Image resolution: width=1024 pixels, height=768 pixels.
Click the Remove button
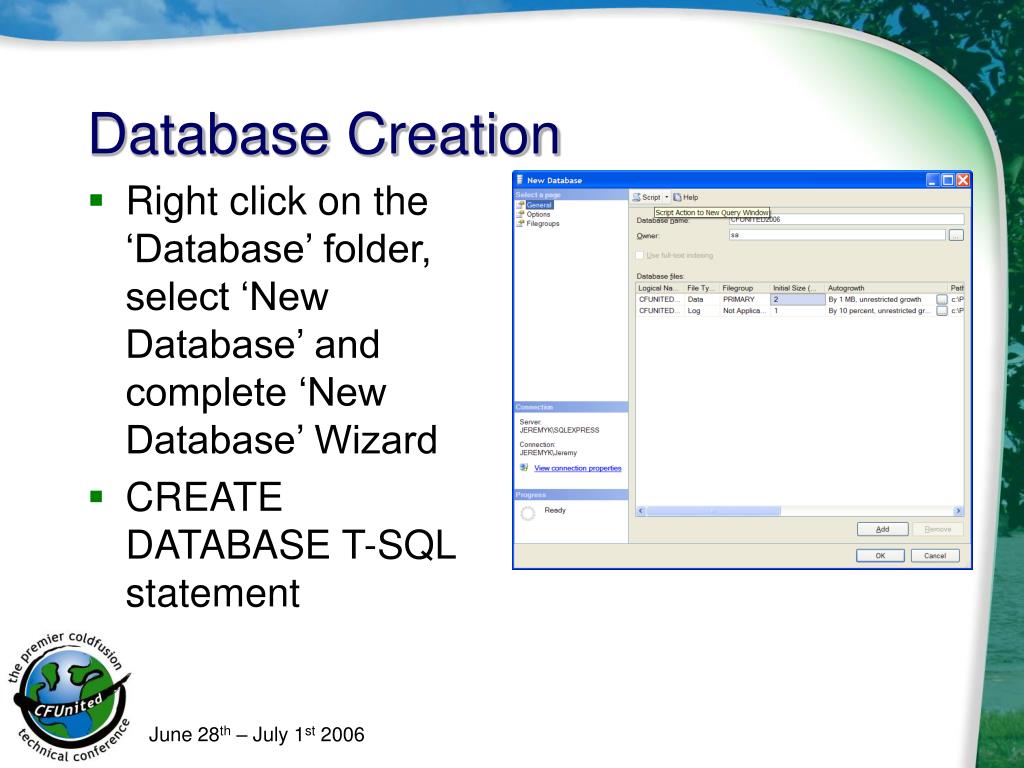coord(938,529)
